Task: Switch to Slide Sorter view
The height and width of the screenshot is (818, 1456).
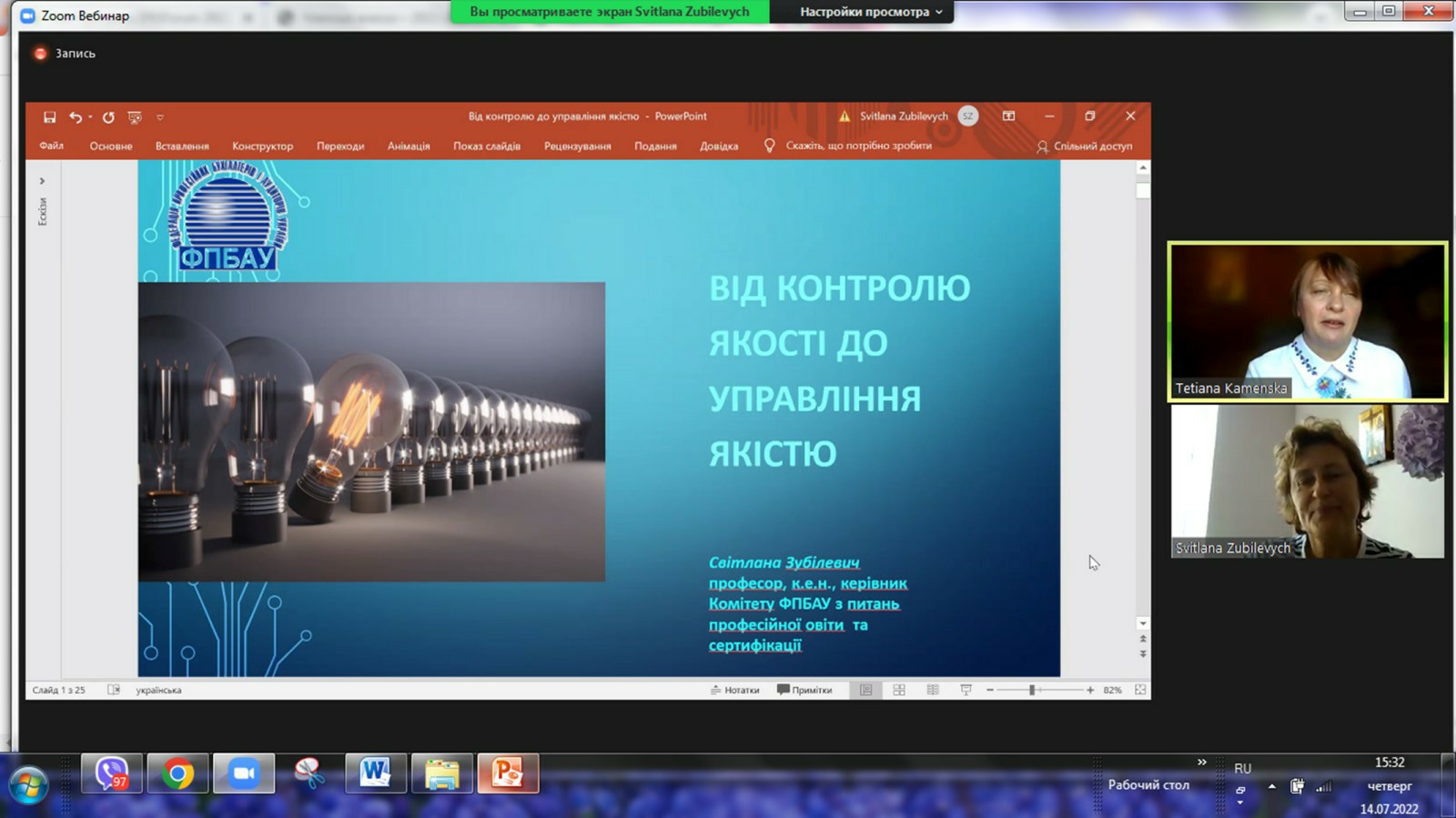Action: 899,691
